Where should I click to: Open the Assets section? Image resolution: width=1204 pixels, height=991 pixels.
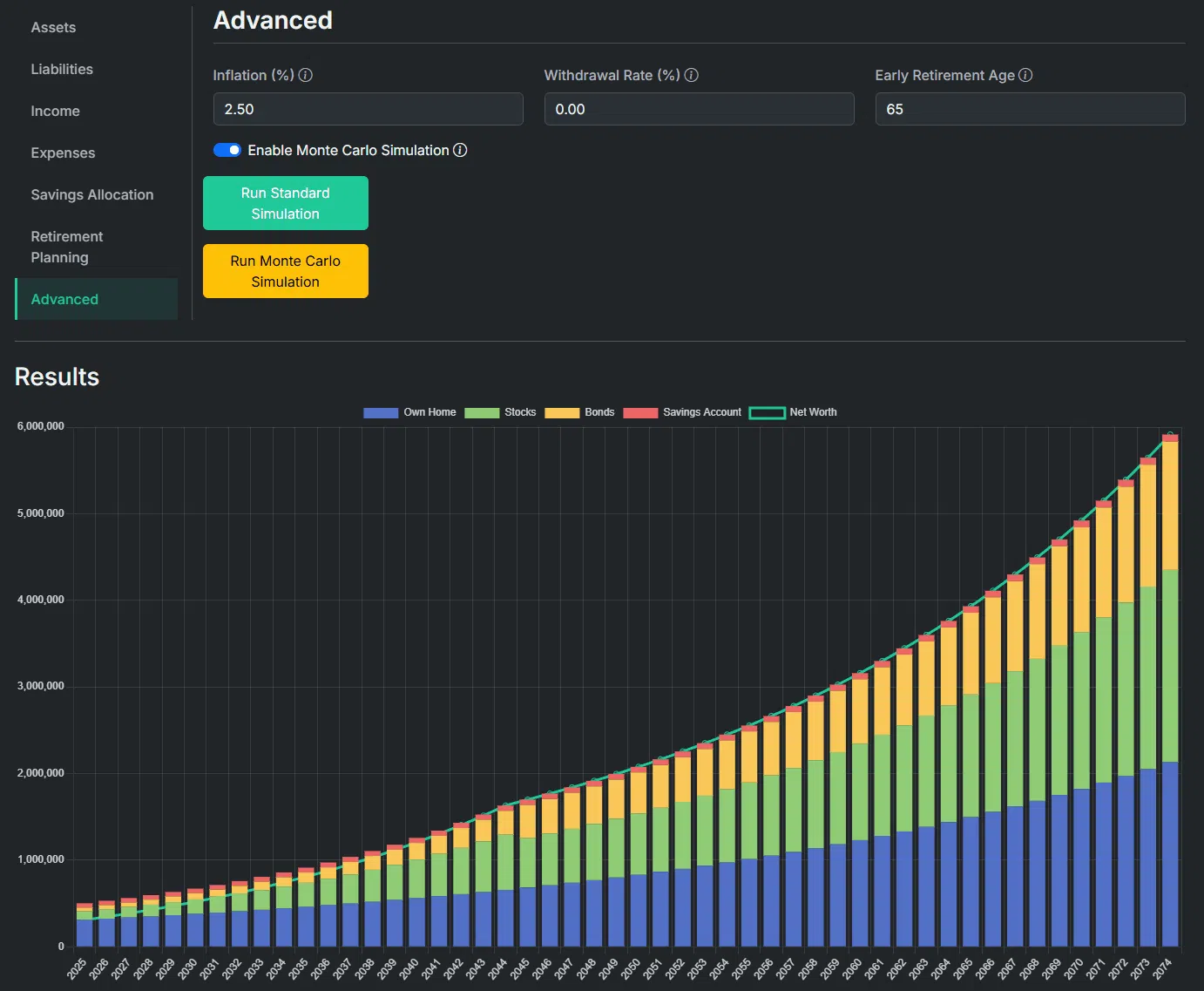point(53,27)
